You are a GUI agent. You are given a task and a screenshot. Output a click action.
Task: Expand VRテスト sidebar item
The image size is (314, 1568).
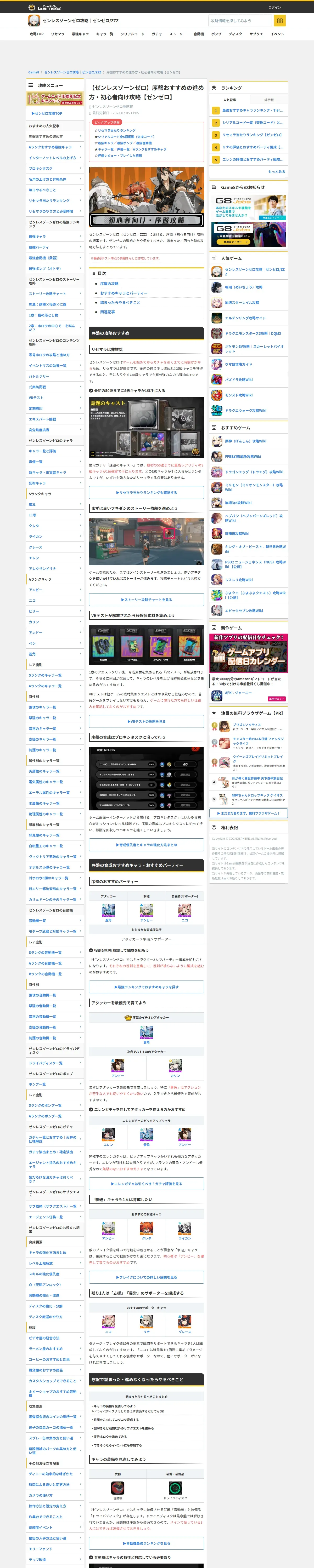click(55, 397)
